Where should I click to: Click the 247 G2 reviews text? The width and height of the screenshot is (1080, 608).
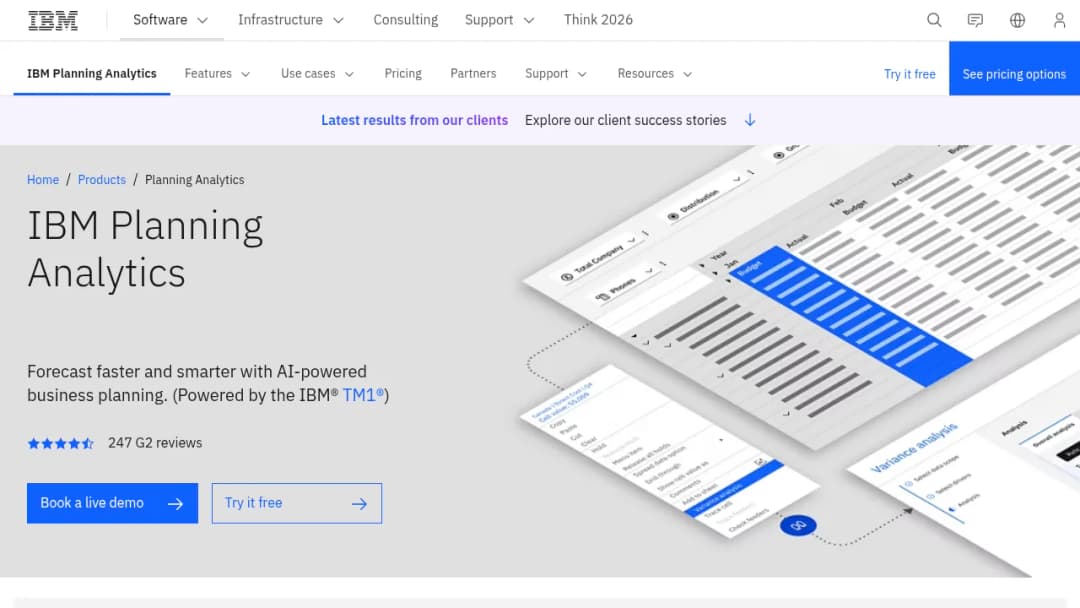tap(155, 443)
